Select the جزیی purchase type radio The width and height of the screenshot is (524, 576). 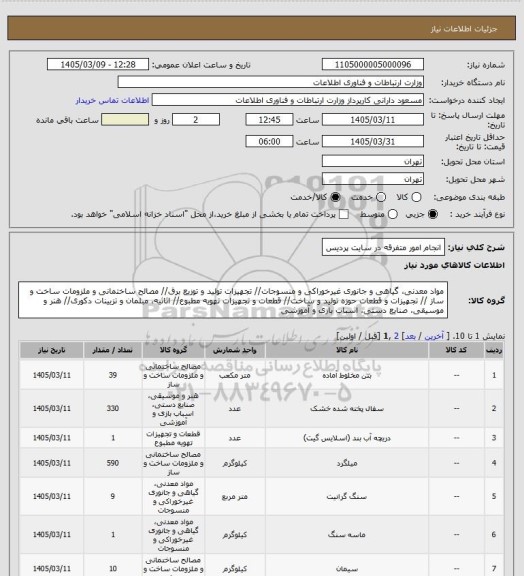click(433, 214)
